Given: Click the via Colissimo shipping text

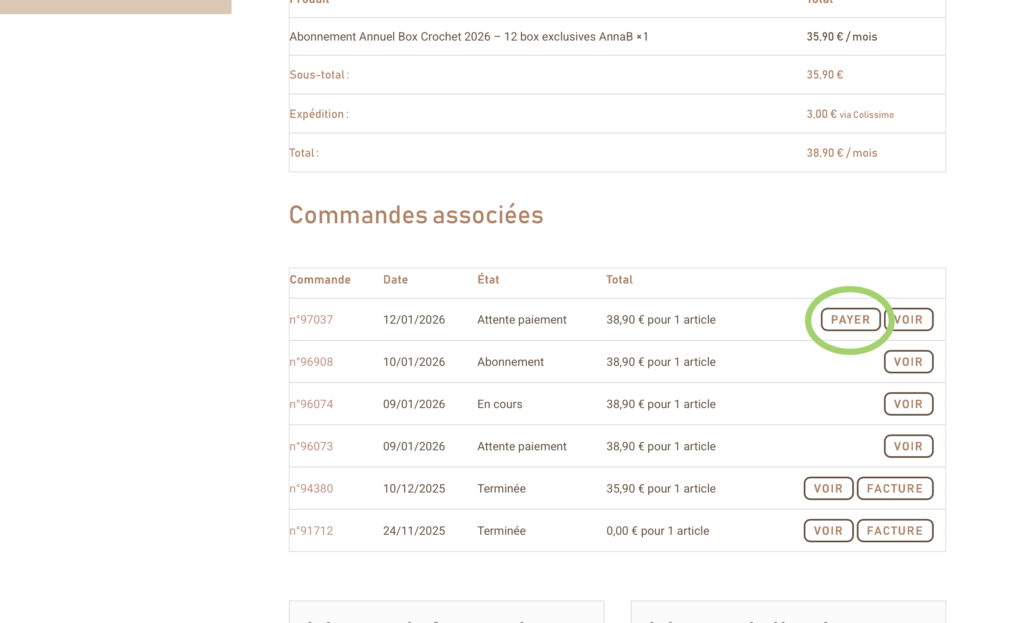Looking at the screenshot, I should [x=866, y=115].
